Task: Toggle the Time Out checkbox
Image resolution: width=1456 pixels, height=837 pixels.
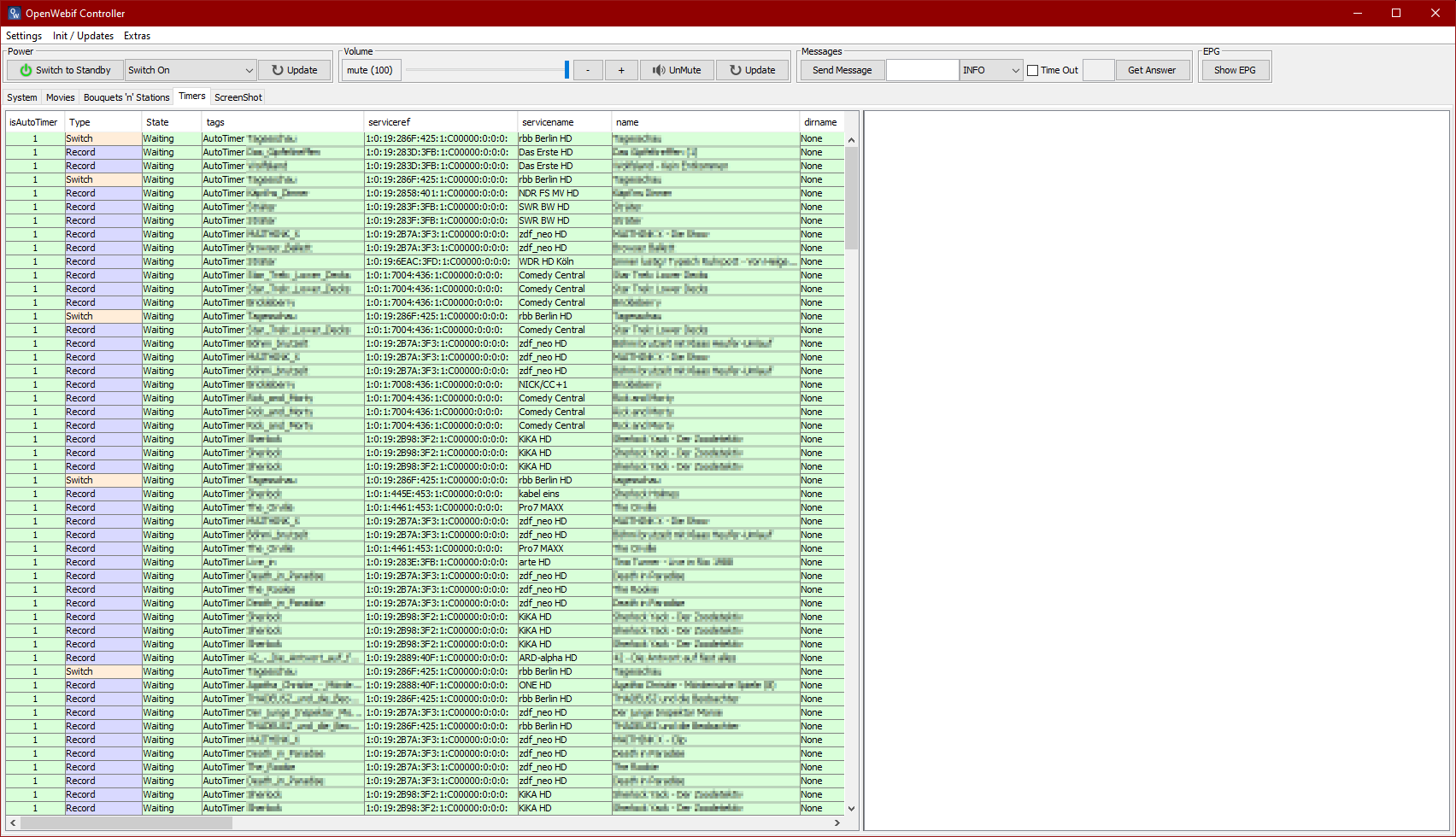Action: 1032,71
